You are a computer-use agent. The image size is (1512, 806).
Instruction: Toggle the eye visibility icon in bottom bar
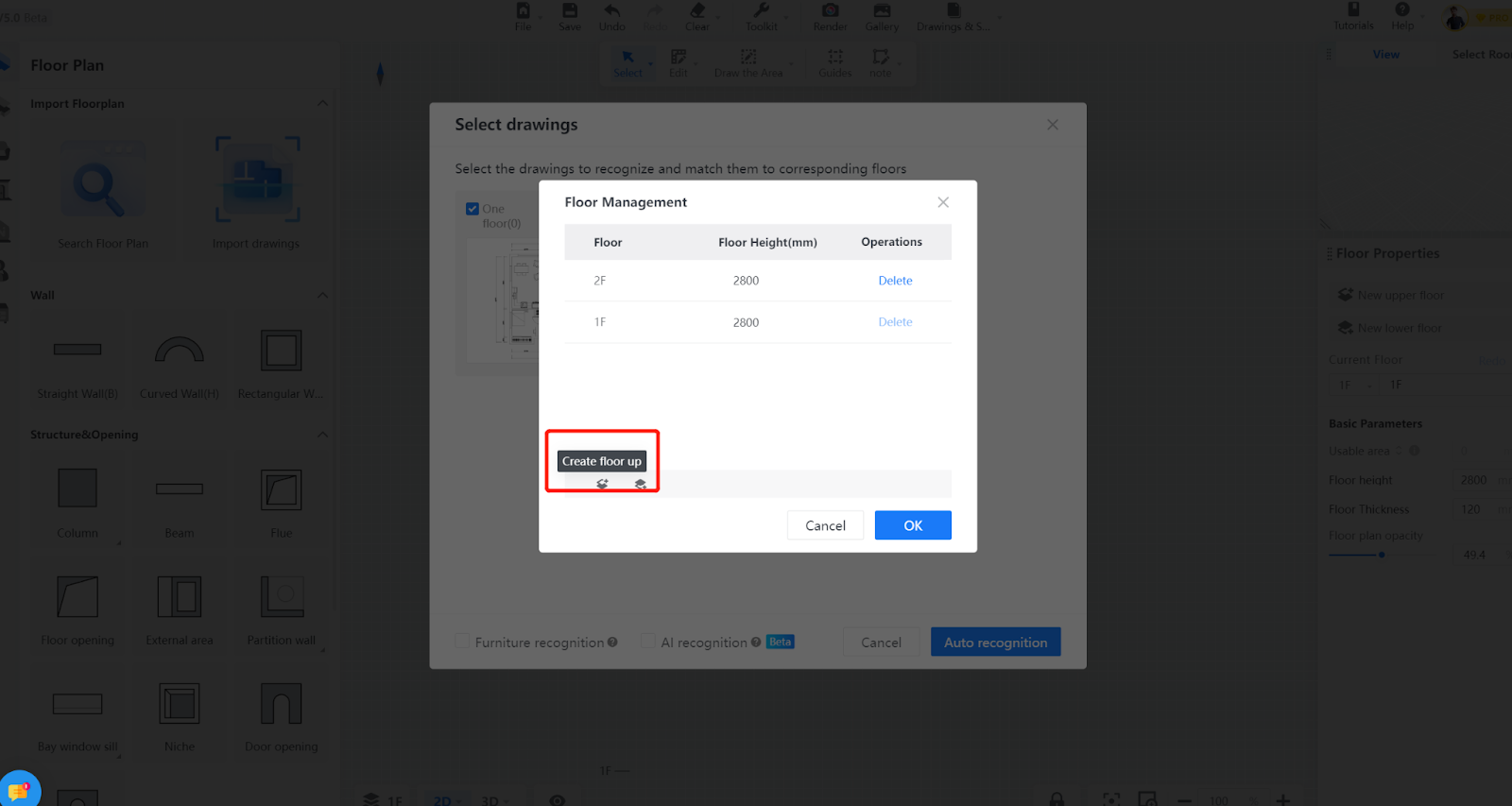point(558,800)
